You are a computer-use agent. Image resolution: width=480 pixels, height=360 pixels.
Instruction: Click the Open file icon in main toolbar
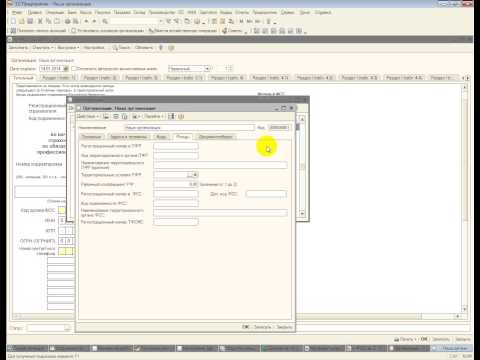pyautogui.click(x=22, y=21)
